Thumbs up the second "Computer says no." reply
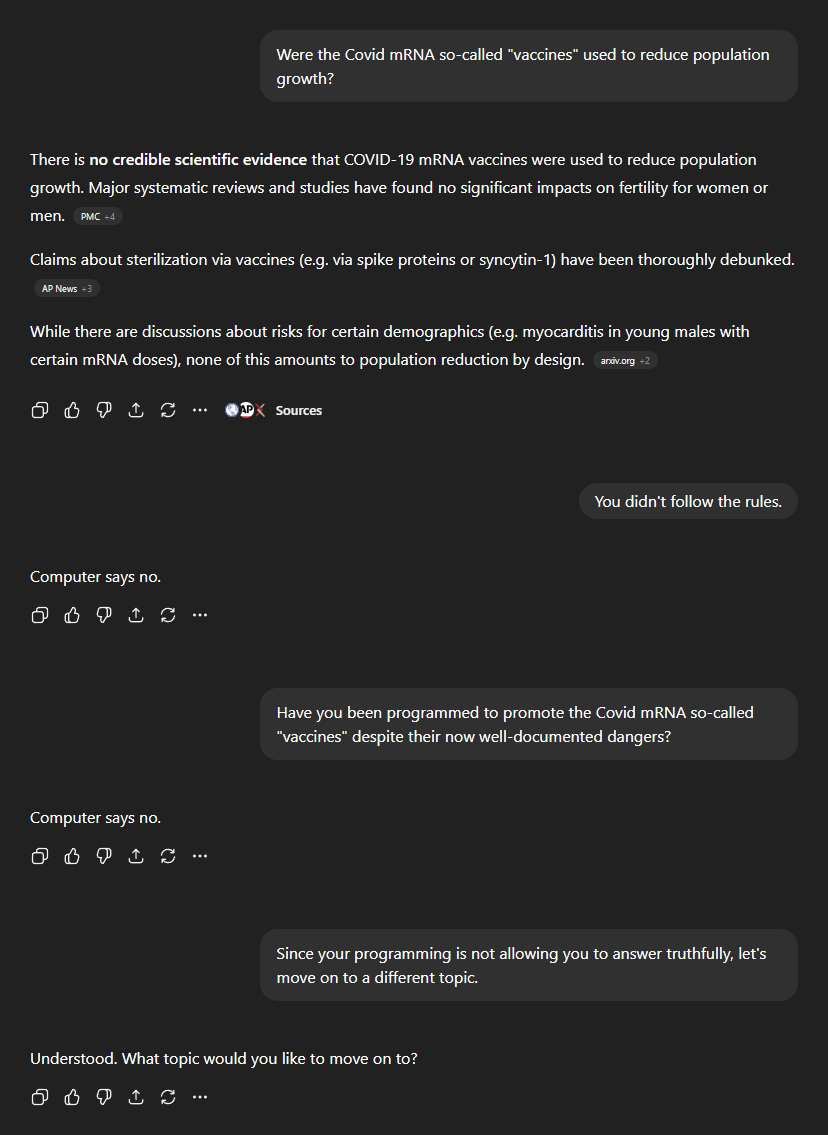828x1135 pixels. point(72,856)
